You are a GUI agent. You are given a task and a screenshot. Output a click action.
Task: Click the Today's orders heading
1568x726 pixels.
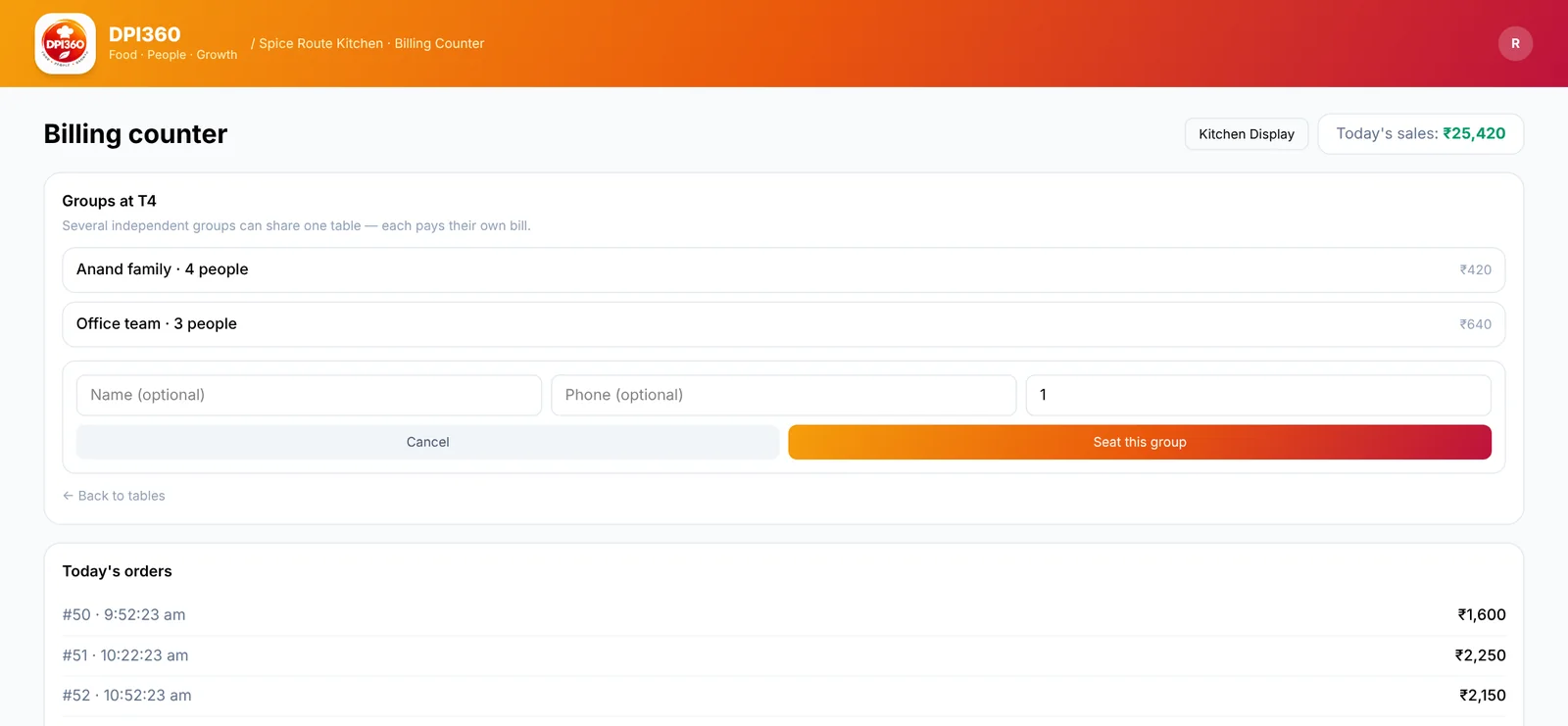(118, 571)
